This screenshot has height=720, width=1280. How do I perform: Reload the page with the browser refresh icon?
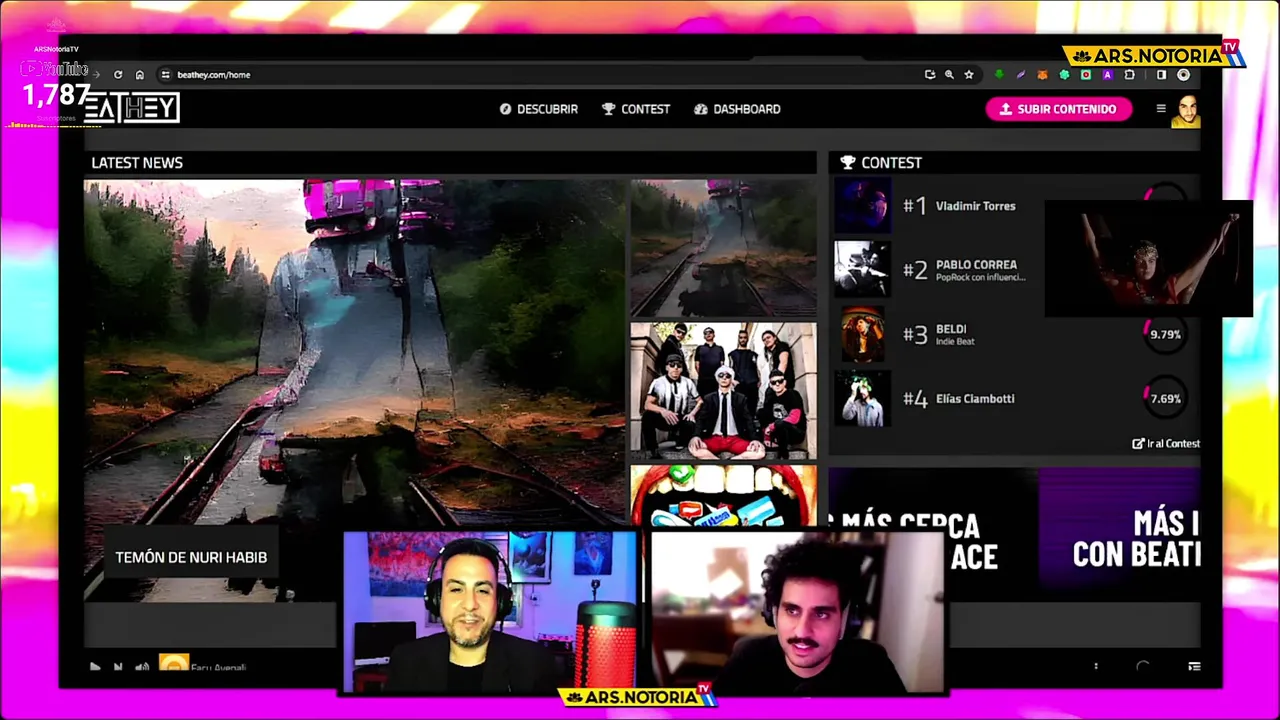tap(118, 74)
